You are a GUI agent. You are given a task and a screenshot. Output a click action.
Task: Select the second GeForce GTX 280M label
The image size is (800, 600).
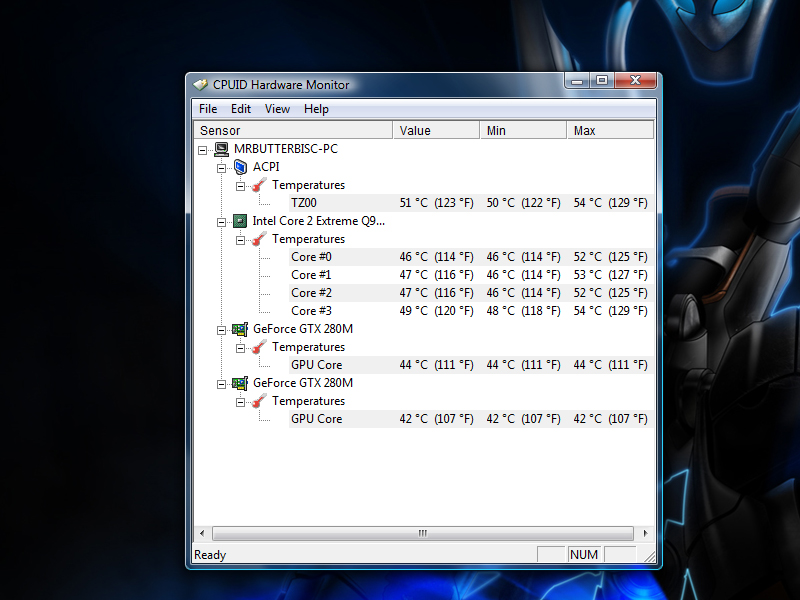pyautogui.click(x=303, y=383)
